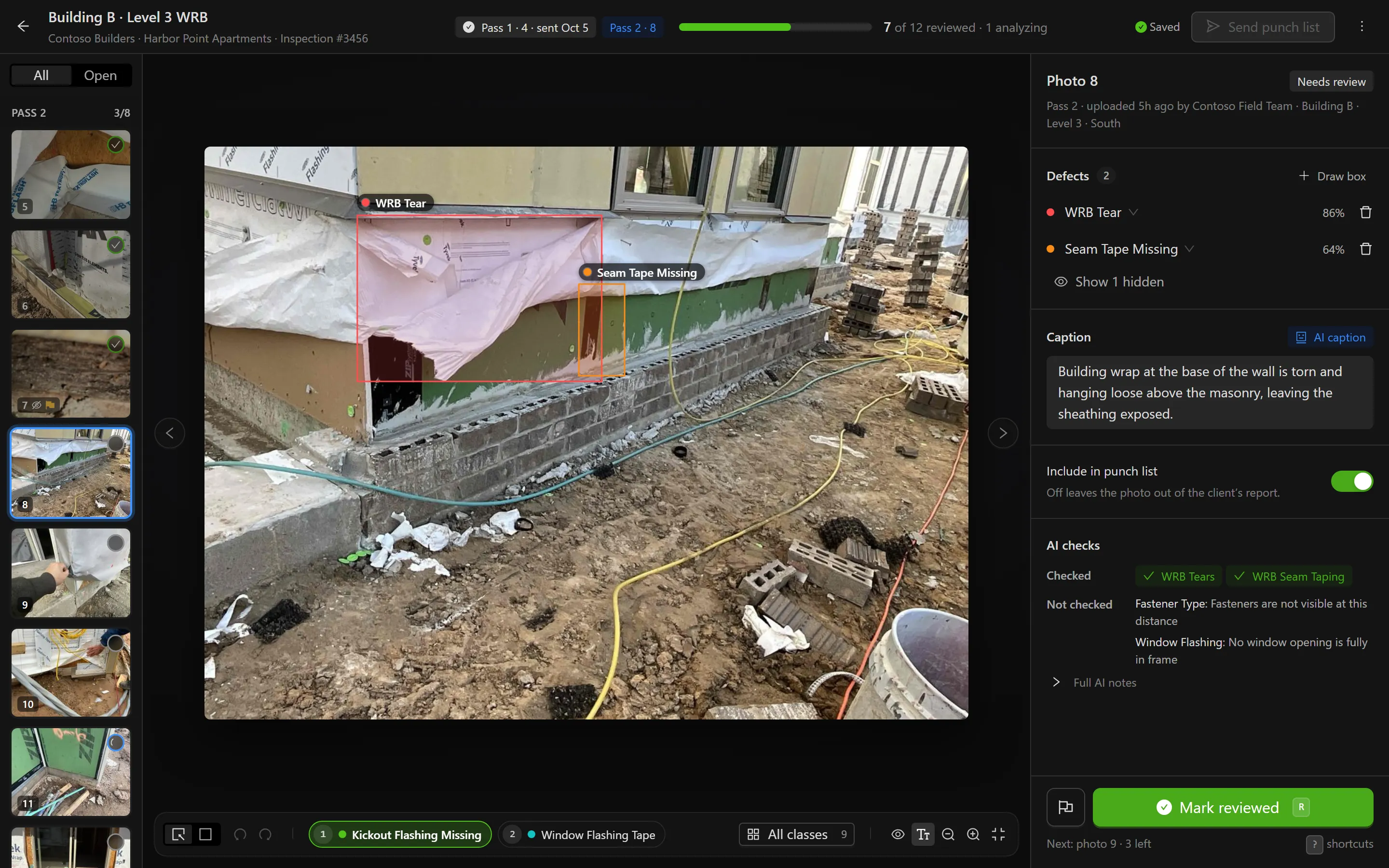Go to the previous photo

point(170,433)
